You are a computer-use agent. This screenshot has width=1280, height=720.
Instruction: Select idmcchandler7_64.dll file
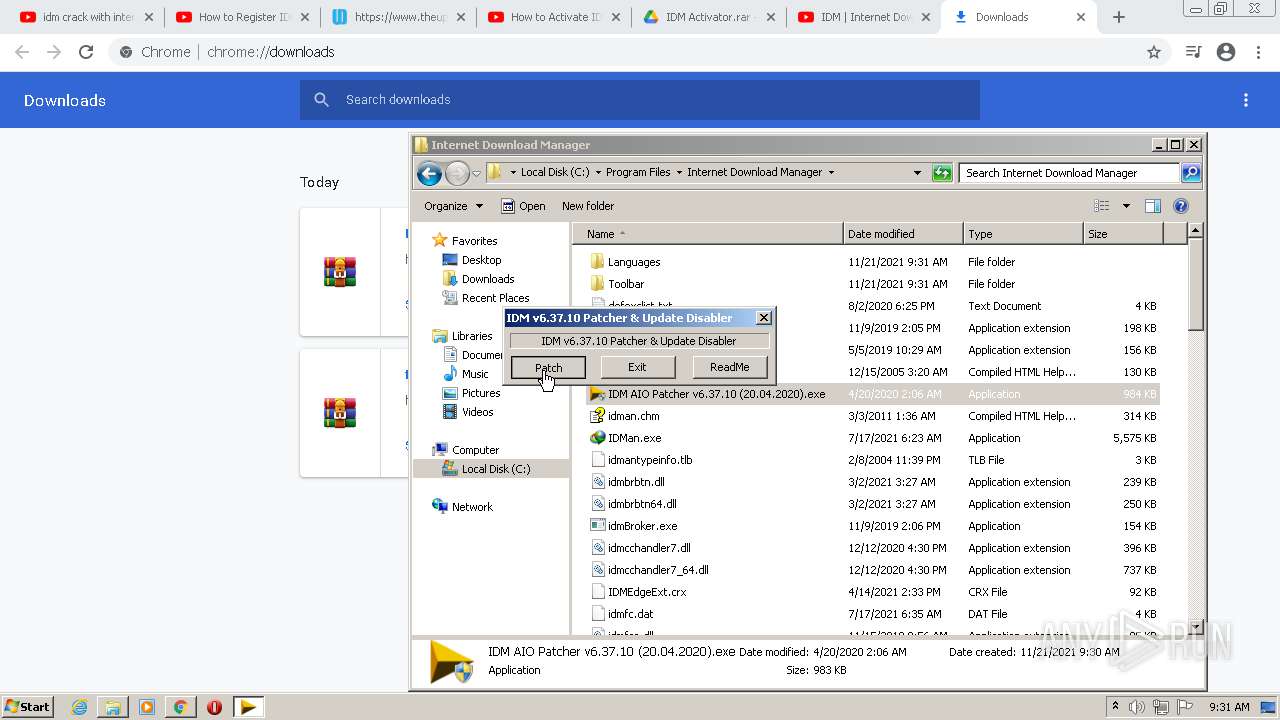click(x=658, y=570)
